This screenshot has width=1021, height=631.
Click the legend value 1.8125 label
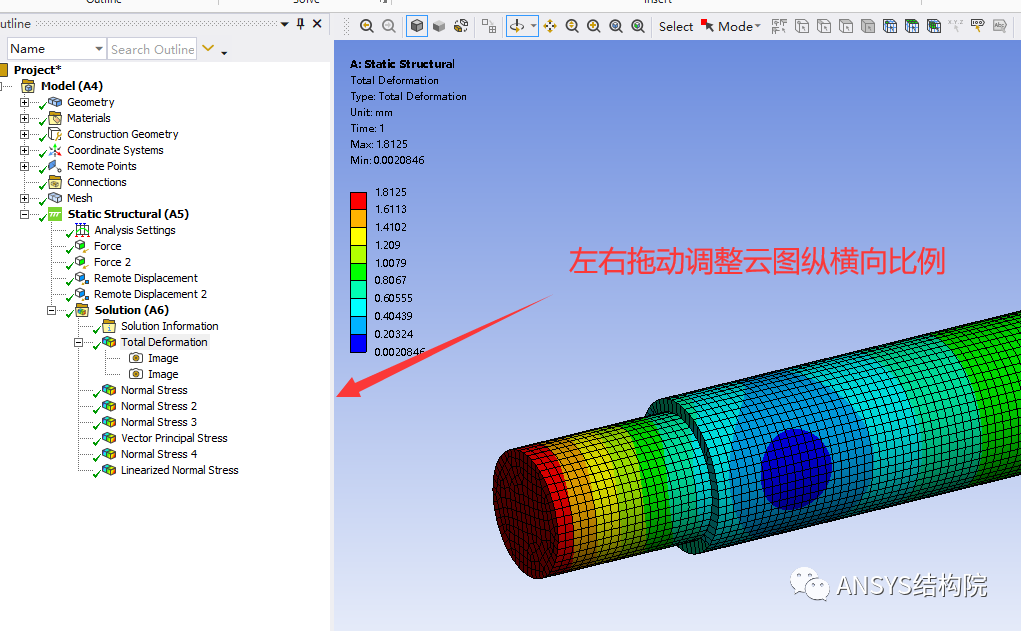click(x=391, y=192)
